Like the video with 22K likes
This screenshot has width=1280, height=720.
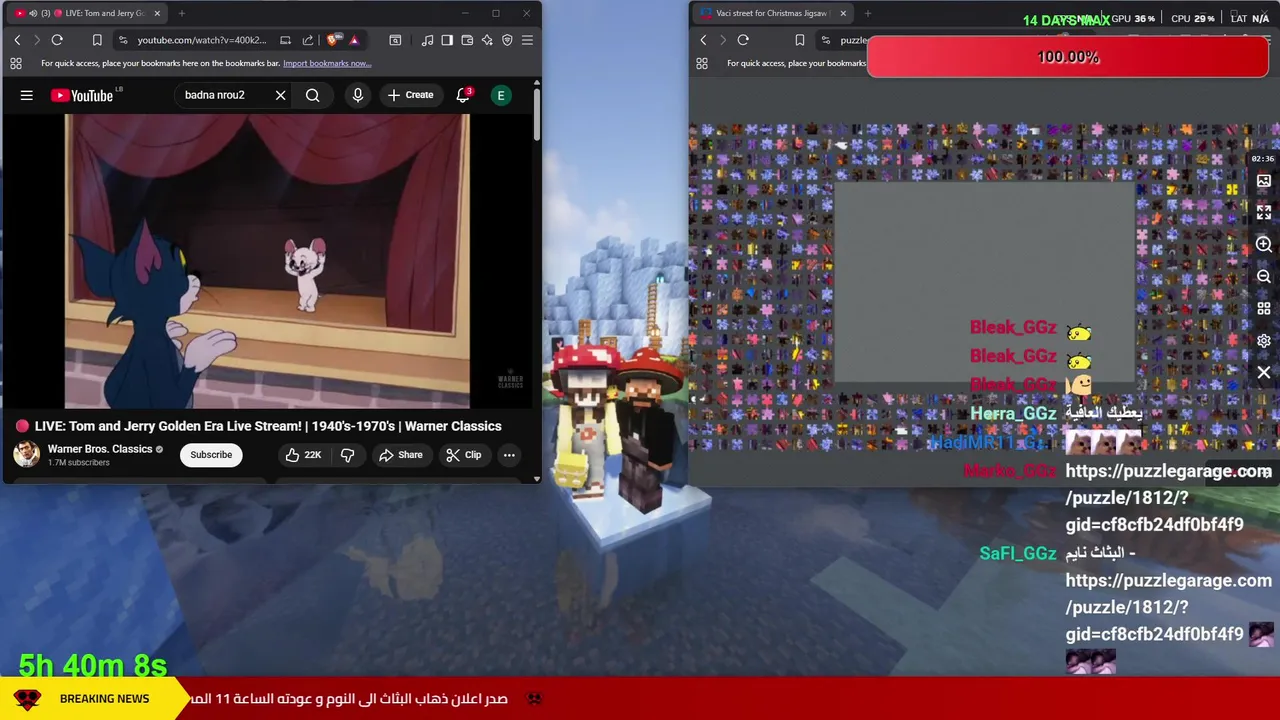(303, 455)
